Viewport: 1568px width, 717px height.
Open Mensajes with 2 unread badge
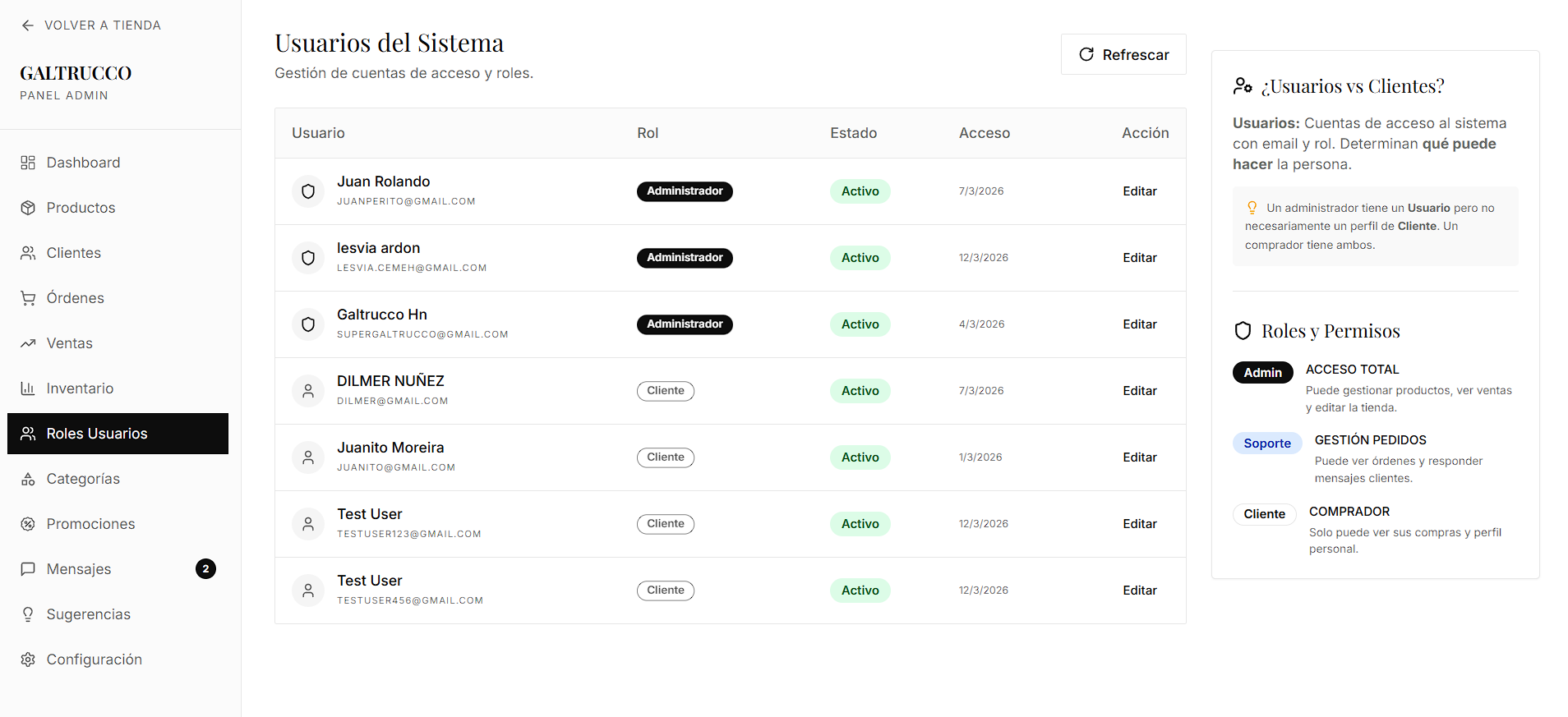(x=79, y=569)
